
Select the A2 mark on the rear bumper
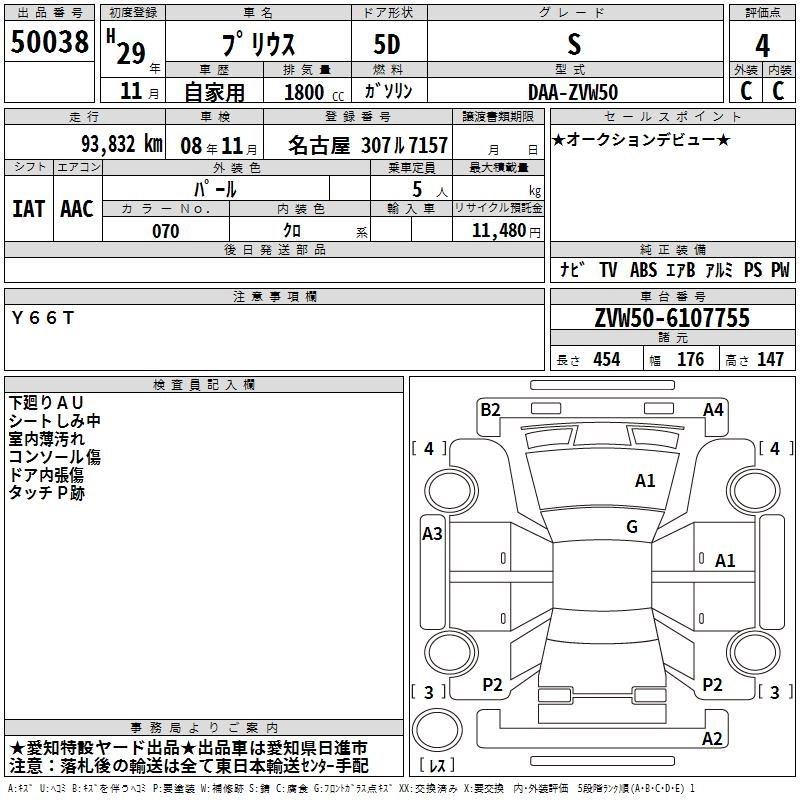click(x=712, y=739)
